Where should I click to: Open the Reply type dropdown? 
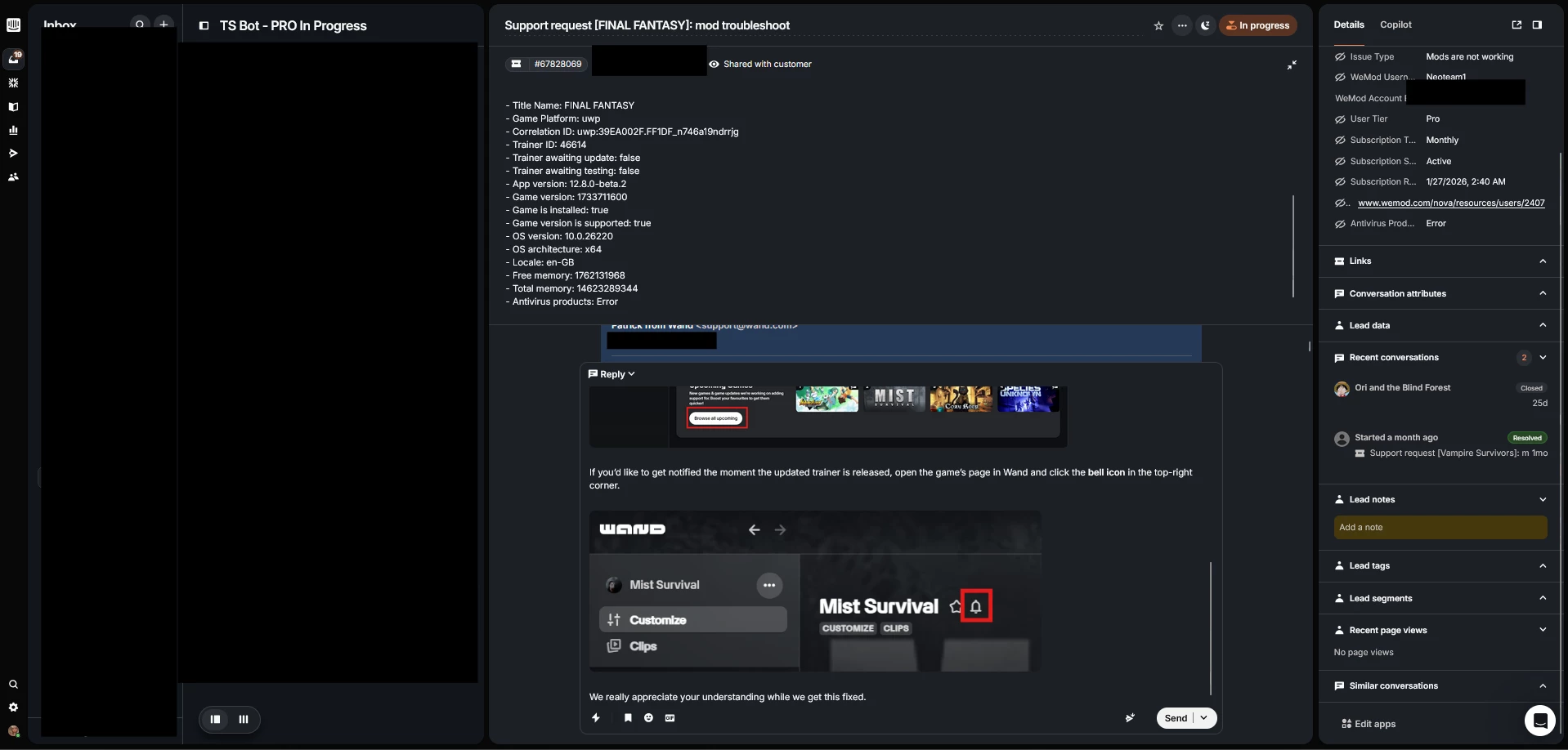pyautogui.click(x=612, y=374)
